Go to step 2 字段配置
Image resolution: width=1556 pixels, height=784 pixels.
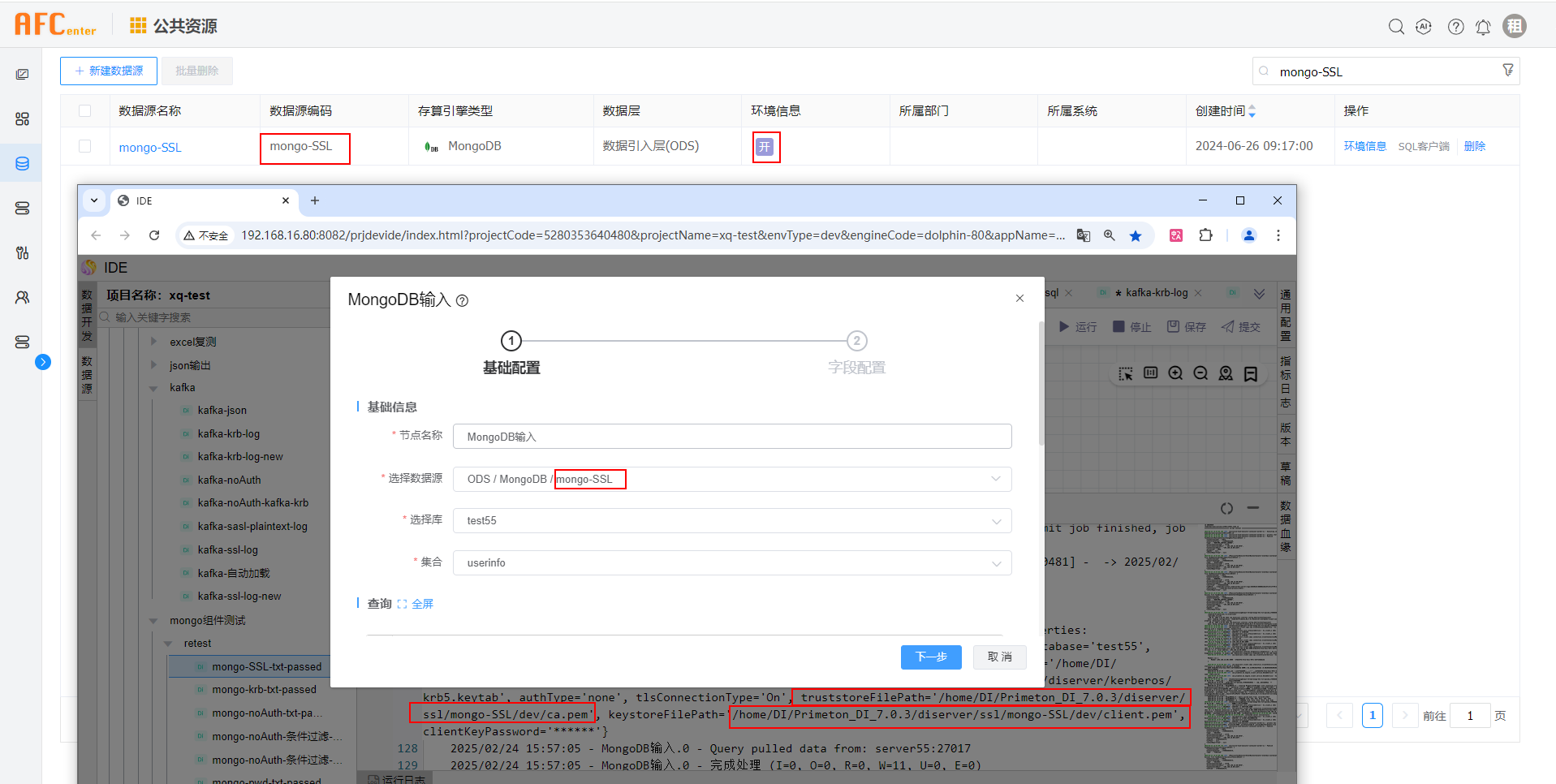pyautogui.click(x=856, y=342)
